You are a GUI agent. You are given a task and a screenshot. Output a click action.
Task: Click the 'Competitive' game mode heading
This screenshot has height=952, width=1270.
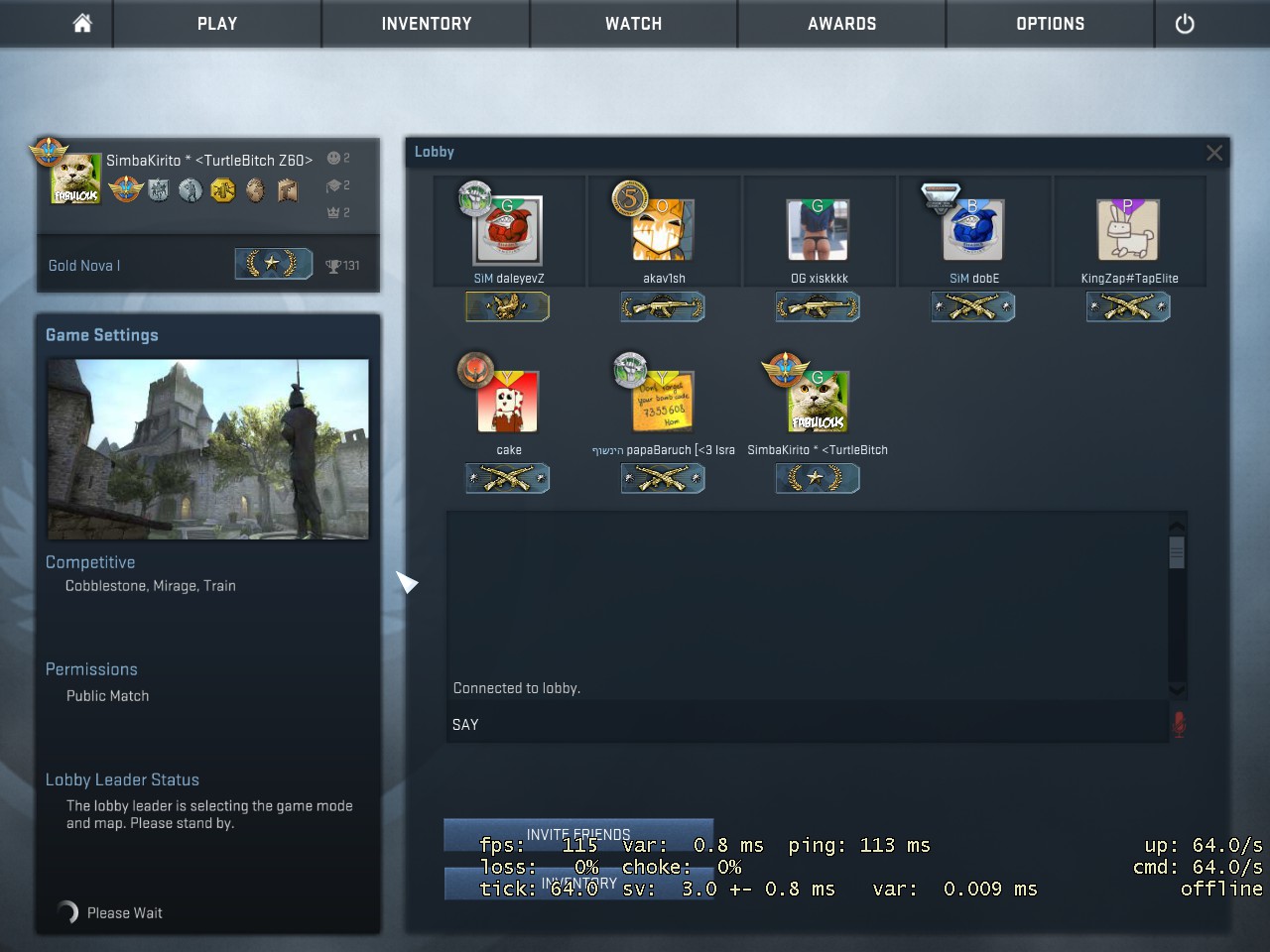90,562
